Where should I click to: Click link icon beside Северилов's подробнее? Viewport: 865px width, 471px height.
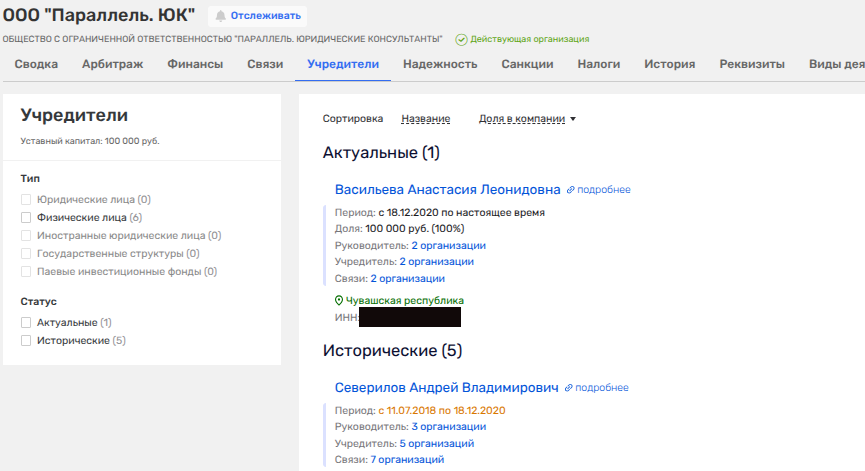[x=569, y=387]
